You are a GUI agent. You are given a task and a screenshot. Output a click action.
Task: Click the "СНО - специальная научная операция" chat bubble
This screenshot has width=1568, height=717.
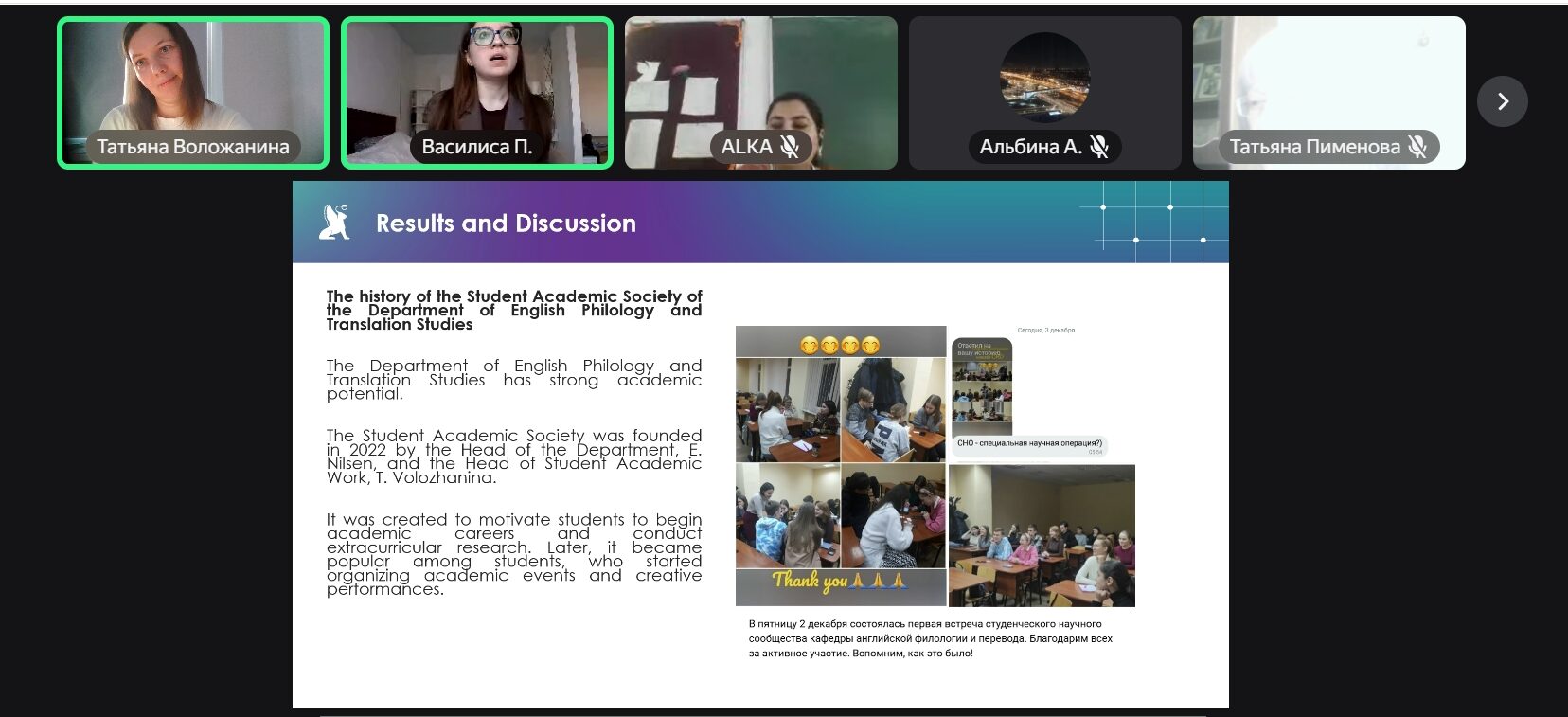(x=1028, y=443)
